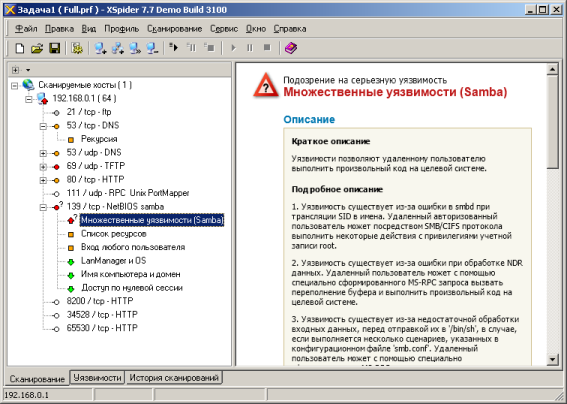Image resolution: width=567 pixels, height=404 pixels.
Task: Select the Сканирование bottom tab
Action: click(x=37, y=379)
